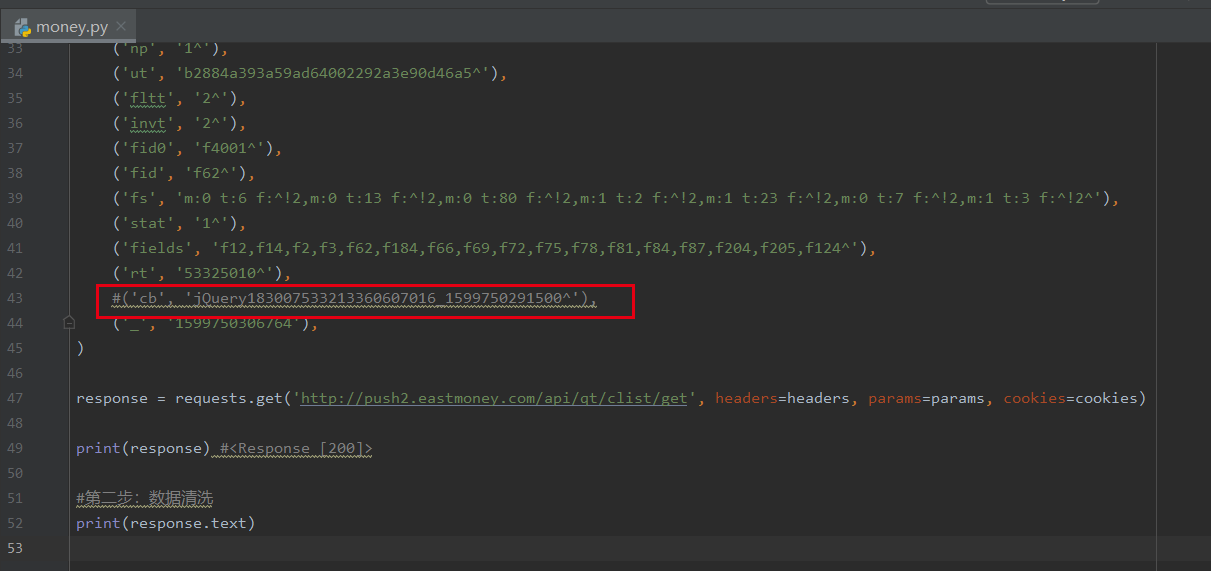Click line number 34 in the gutter
The height and width of the screenshot is (571, 1211).
point(13,73)
